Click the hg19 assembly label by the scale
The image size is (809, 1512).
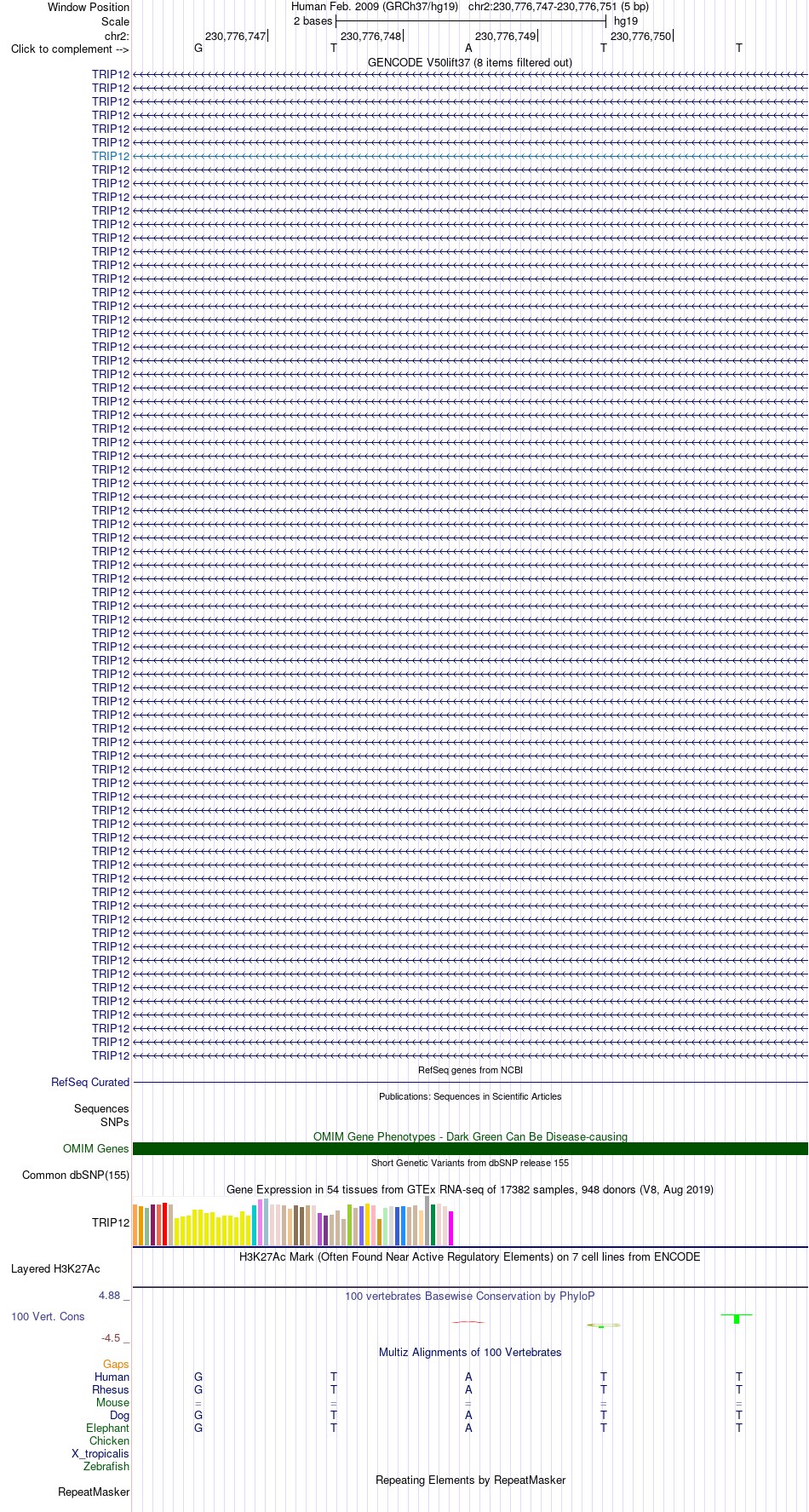tap(626, 21)
